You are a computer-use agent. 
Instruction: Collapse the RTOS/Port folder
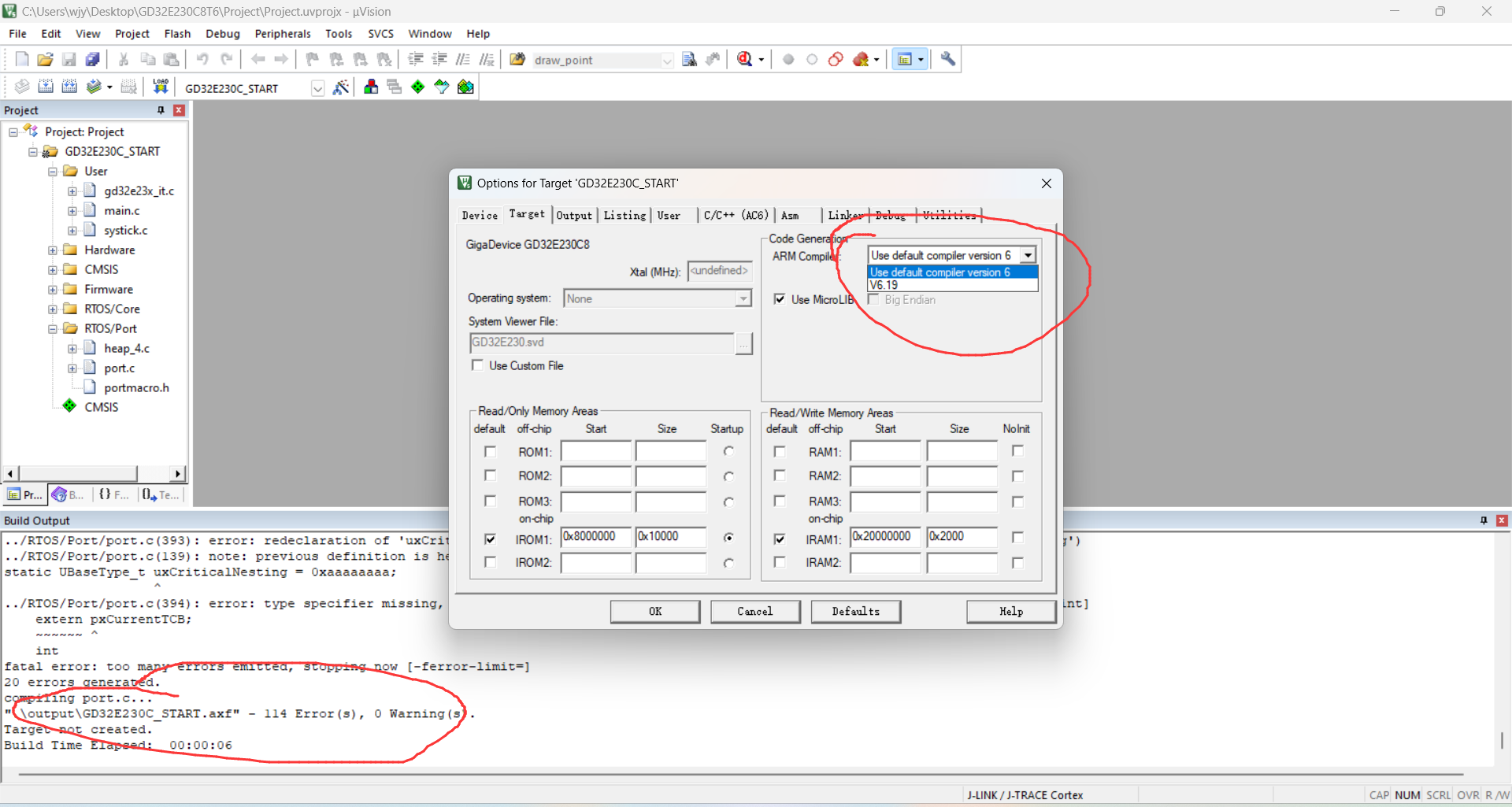tap(53, 329)
